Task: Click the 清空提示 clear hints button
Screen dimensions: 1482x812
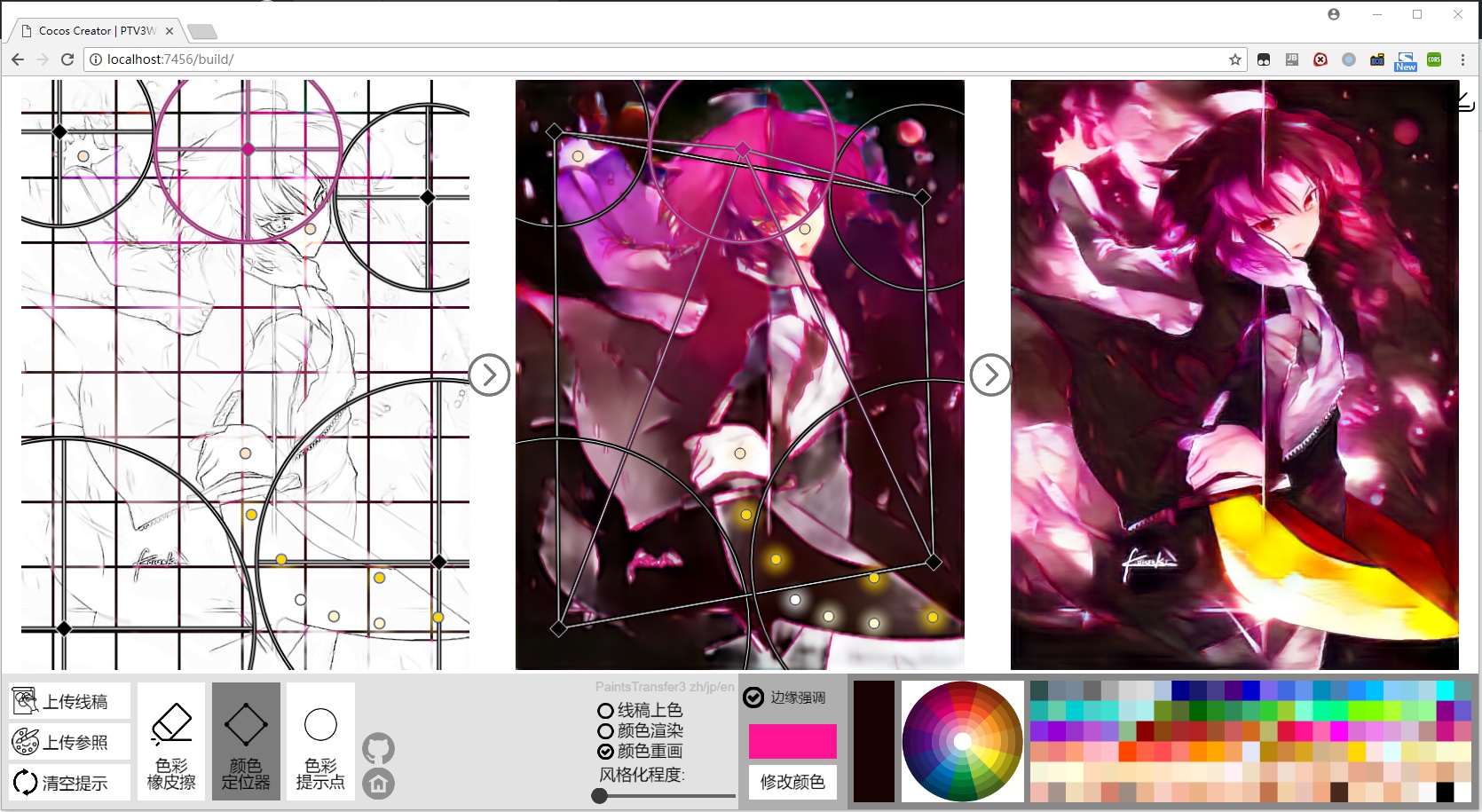Action: point(70,783)
